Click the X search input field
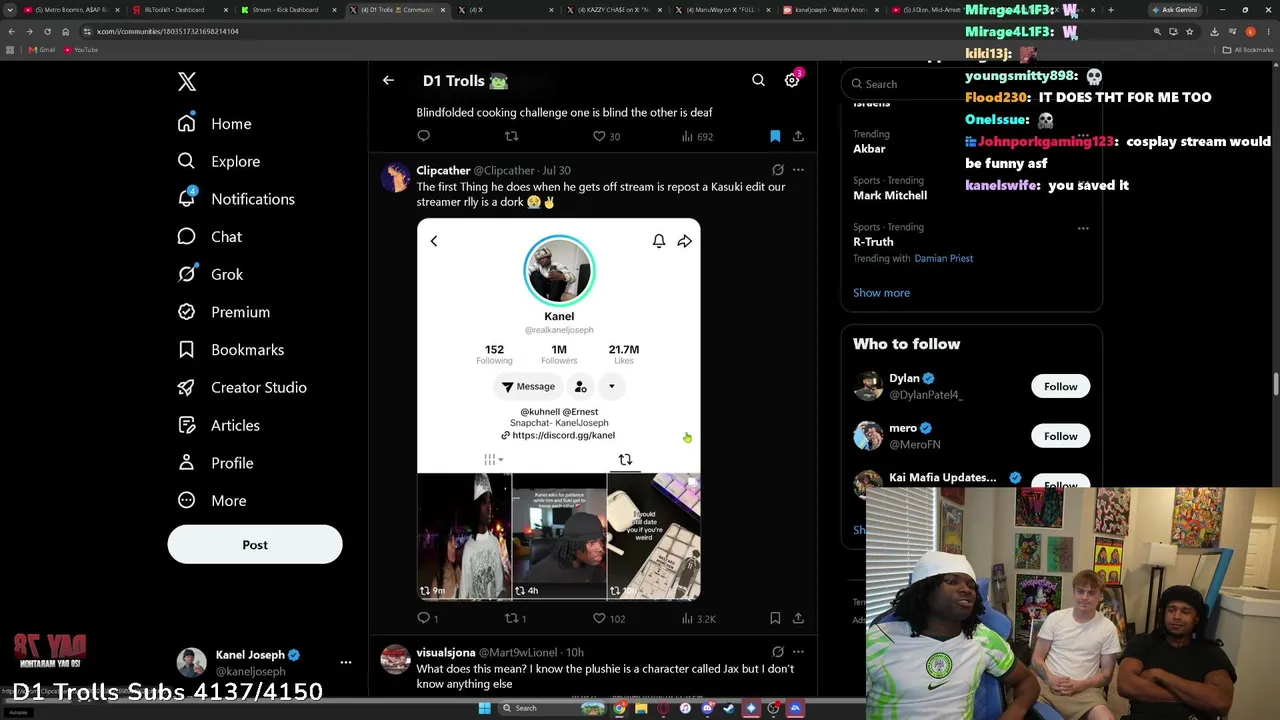Image resolution: width=1280 pixels, height=720 pixels. tap(970, 84)
